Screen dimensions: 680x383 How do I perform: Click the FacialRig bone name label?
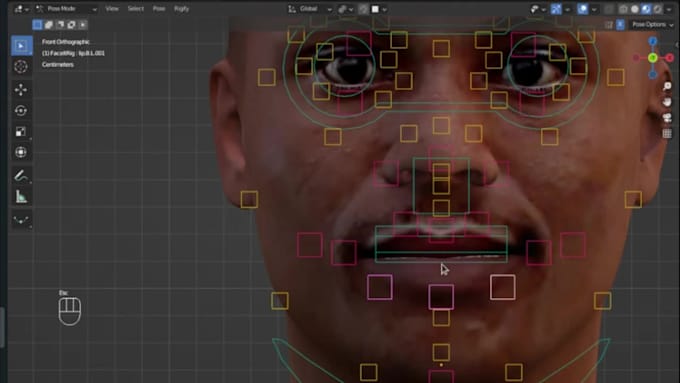coord(73,53)
